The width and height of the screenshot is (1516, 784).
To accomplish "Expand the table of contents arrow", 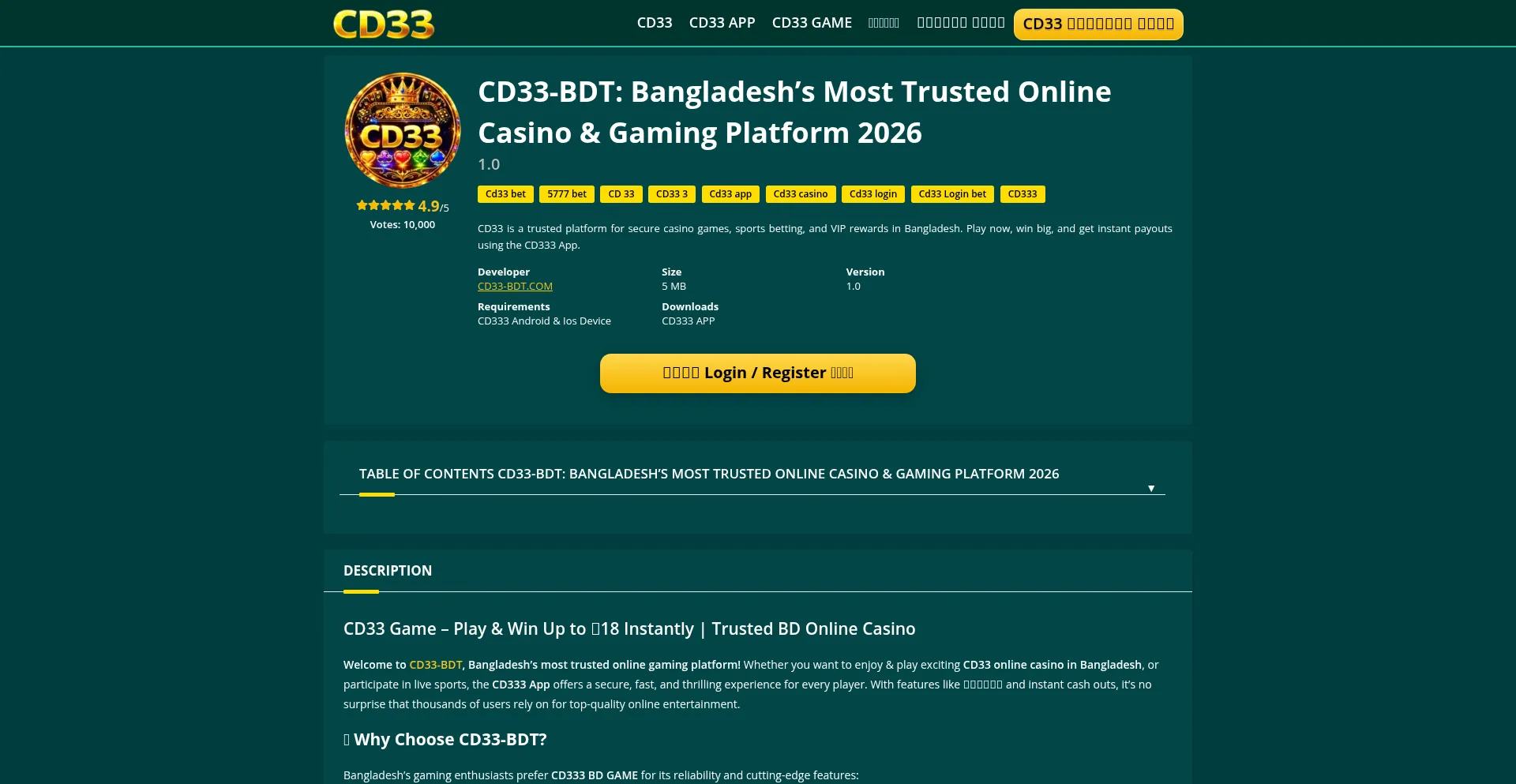I will point(1151,489).
